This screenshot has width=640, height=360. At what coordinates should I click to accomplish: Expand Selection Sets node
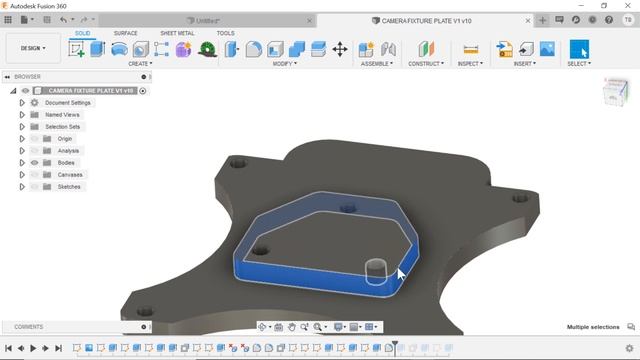(x=22, y=127)
